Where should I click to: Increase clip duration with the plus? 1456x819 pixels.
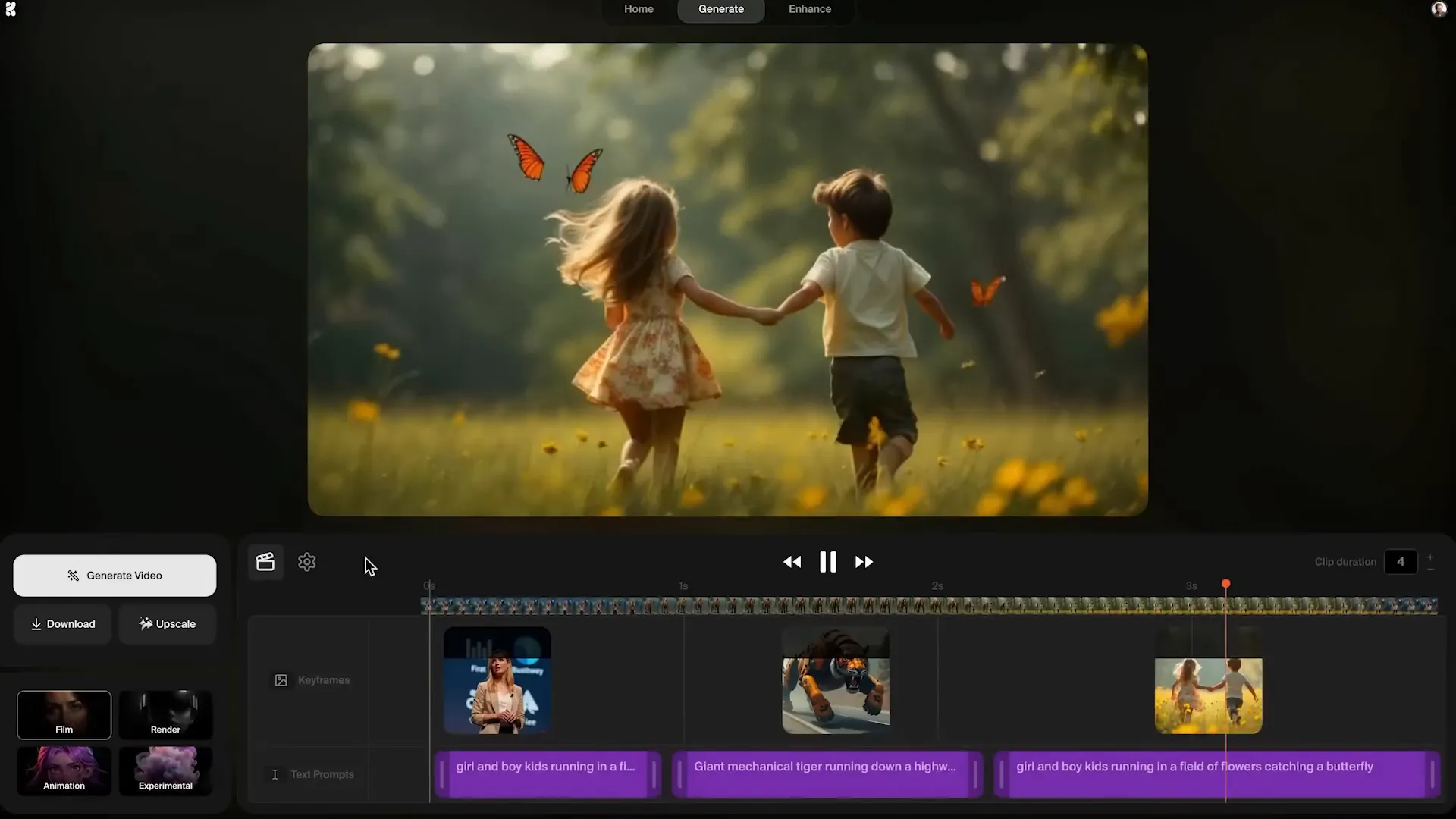1430,557
